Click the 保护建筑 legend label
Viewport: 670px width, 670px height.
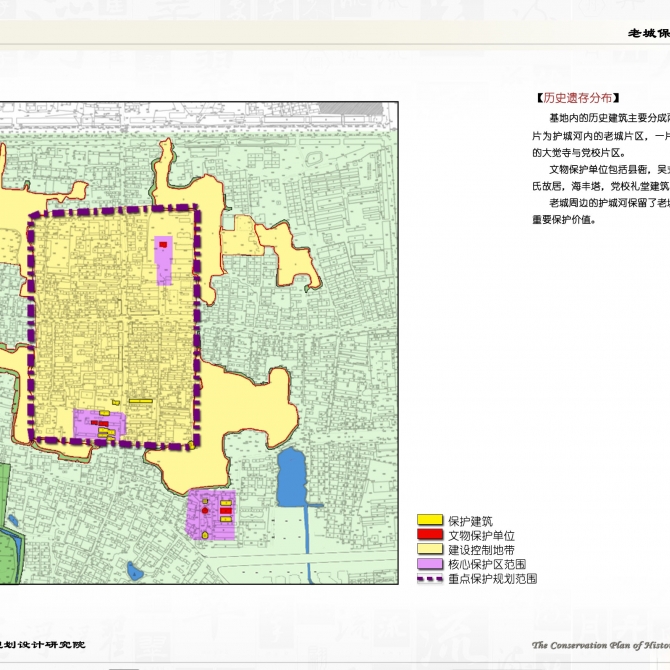pyautogui.click(x=472, y=521)
